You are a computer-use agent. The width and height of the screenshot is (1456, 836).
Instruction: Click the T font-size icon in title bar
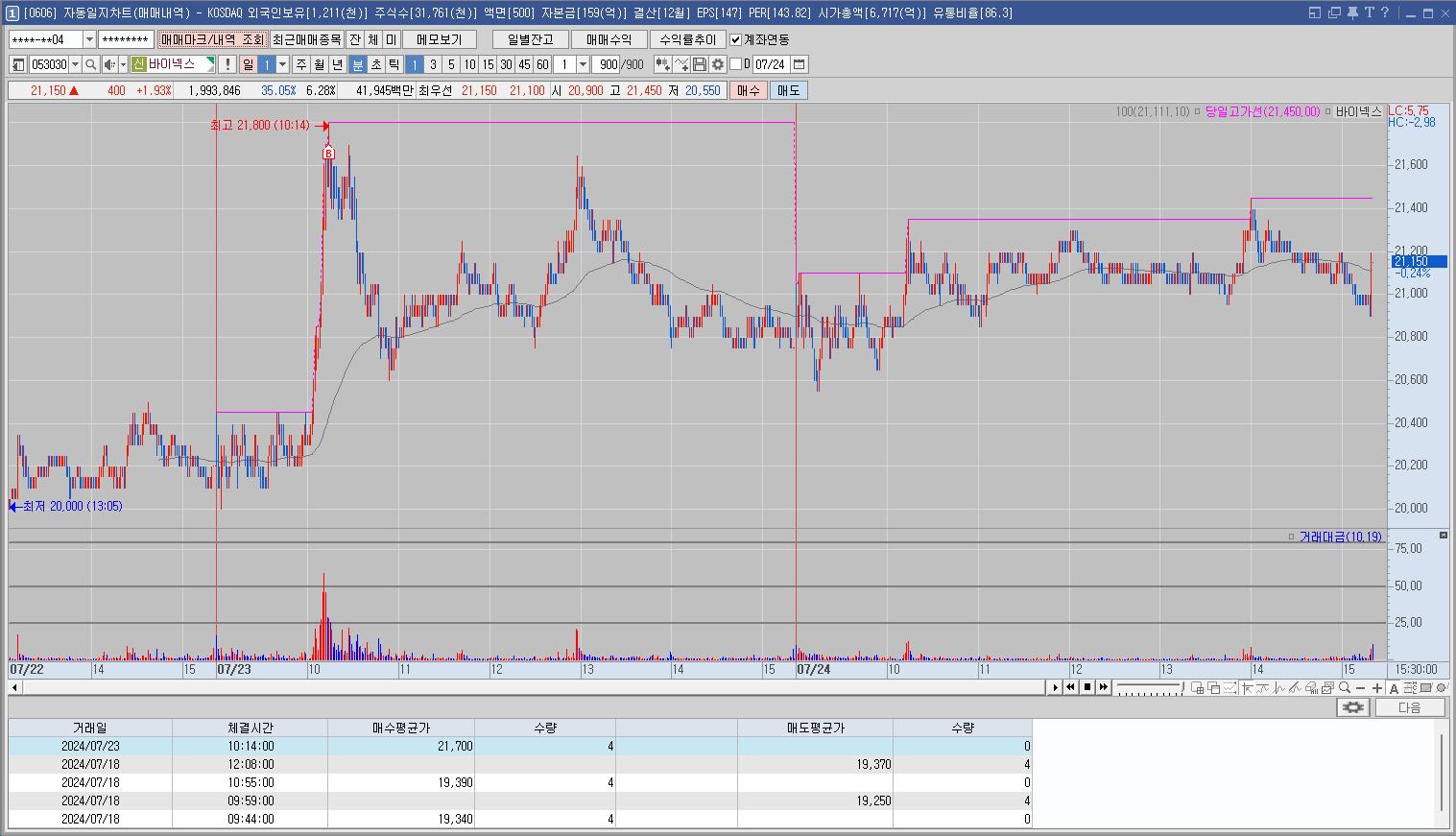pyautogui.click(x=1370, y=12)
